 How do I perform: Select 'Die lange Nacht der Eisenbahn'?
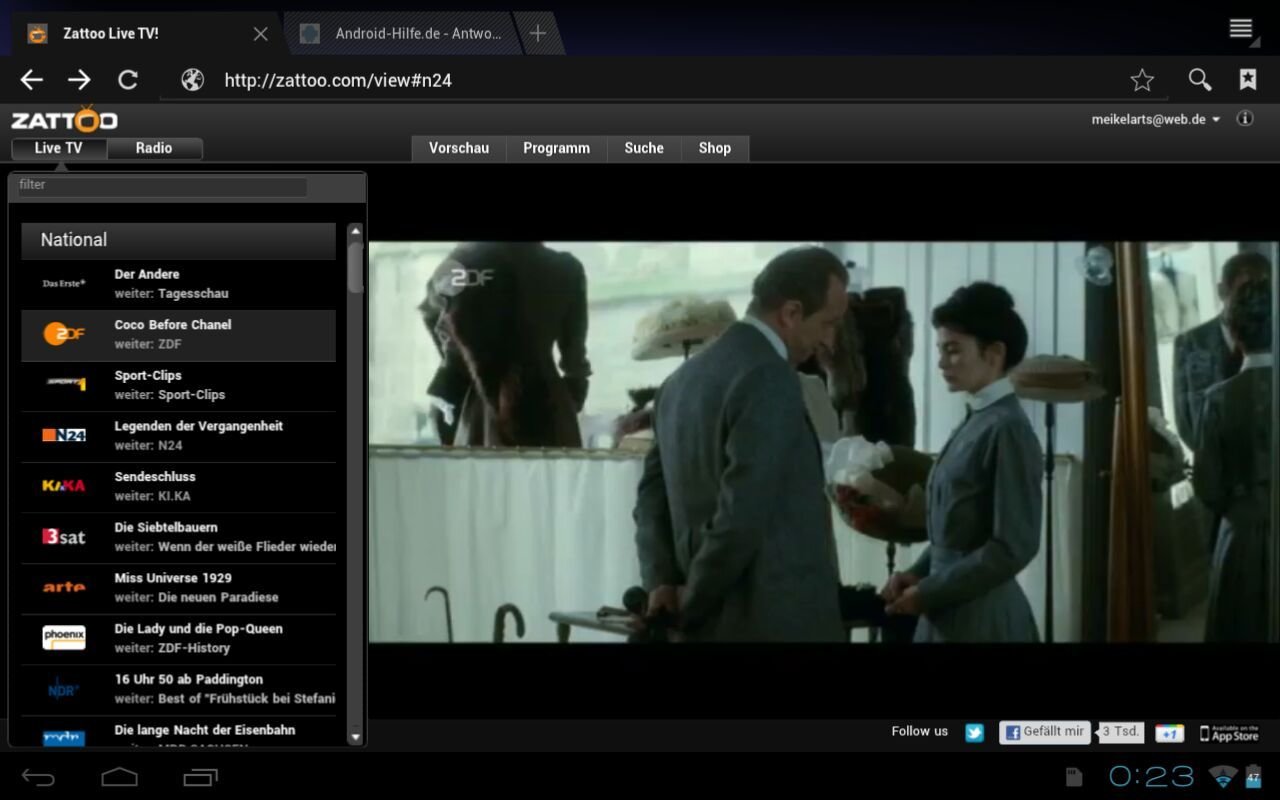(178, 731)
